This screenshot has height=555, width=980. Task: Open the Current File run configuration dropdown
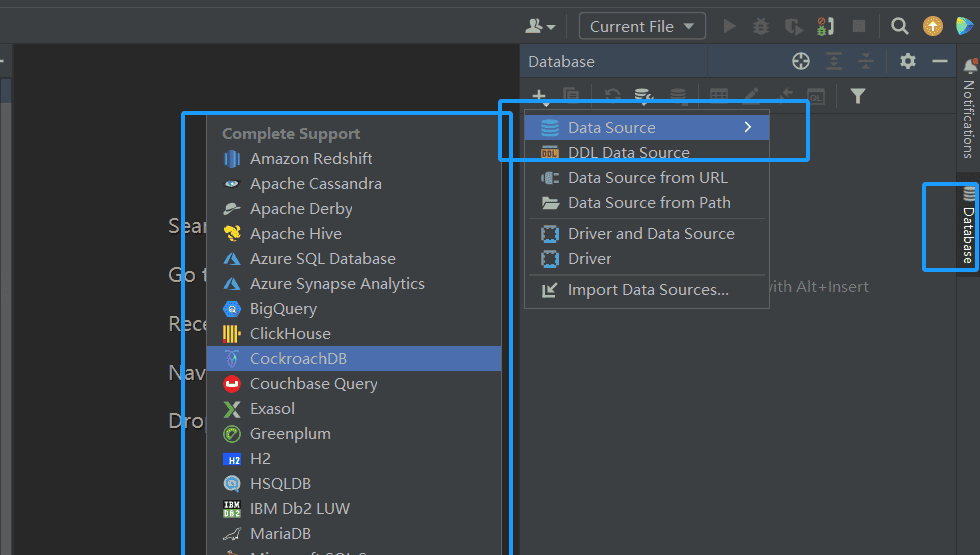point(642,26)
